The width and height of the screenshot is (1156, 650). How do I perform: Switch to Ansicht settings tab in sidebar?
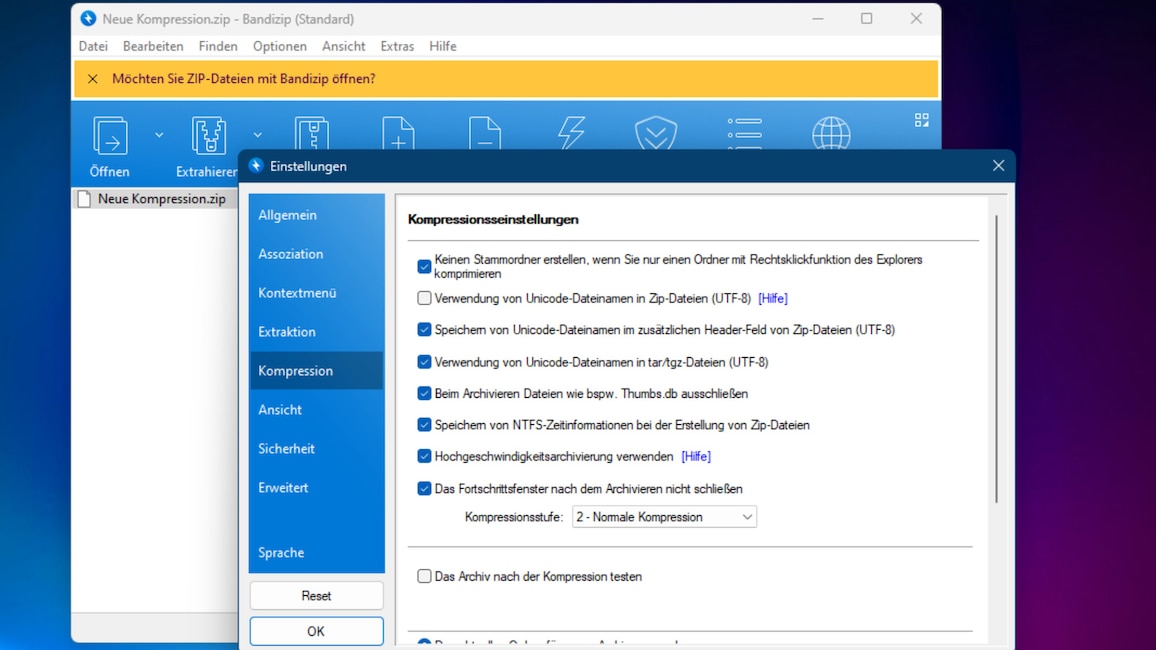coord(316,410)
